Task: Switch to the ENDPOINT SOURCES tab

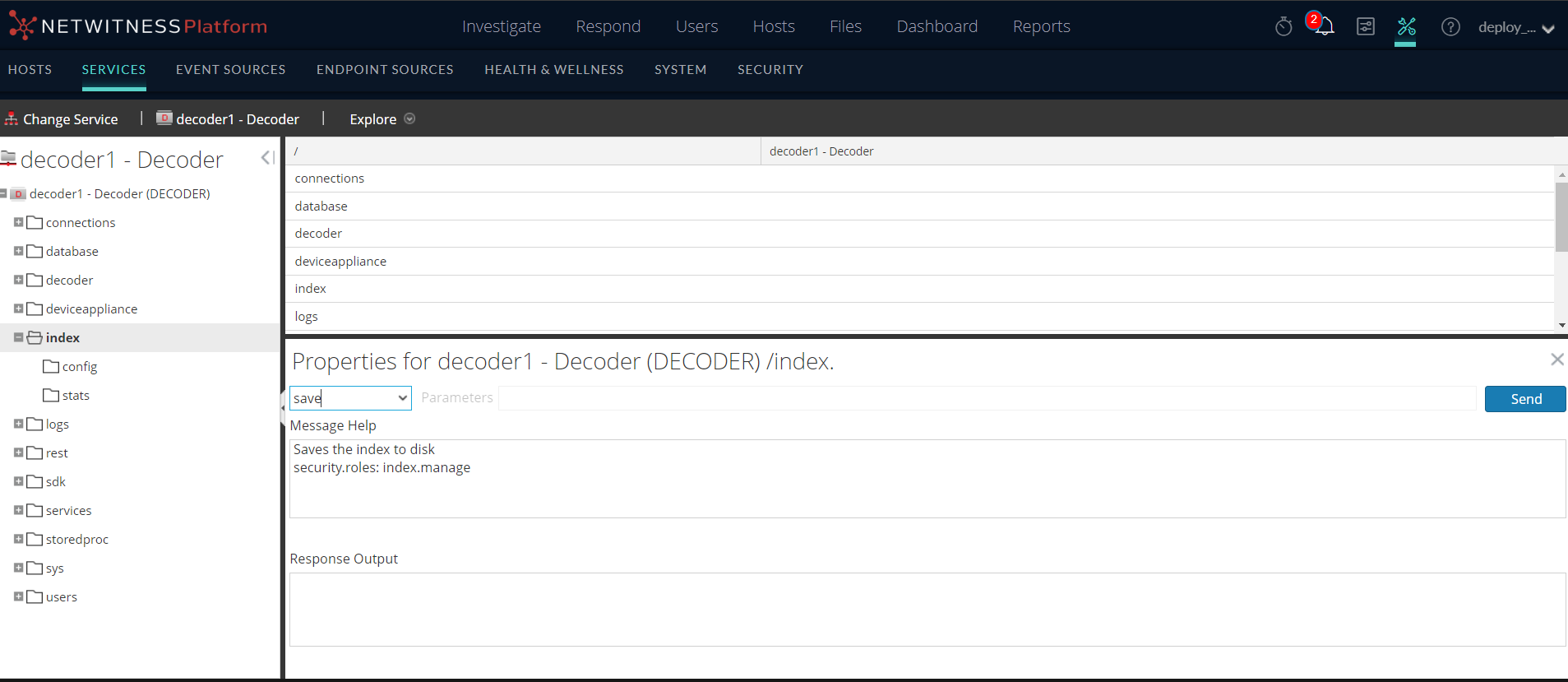Action: tap(385, 70)
